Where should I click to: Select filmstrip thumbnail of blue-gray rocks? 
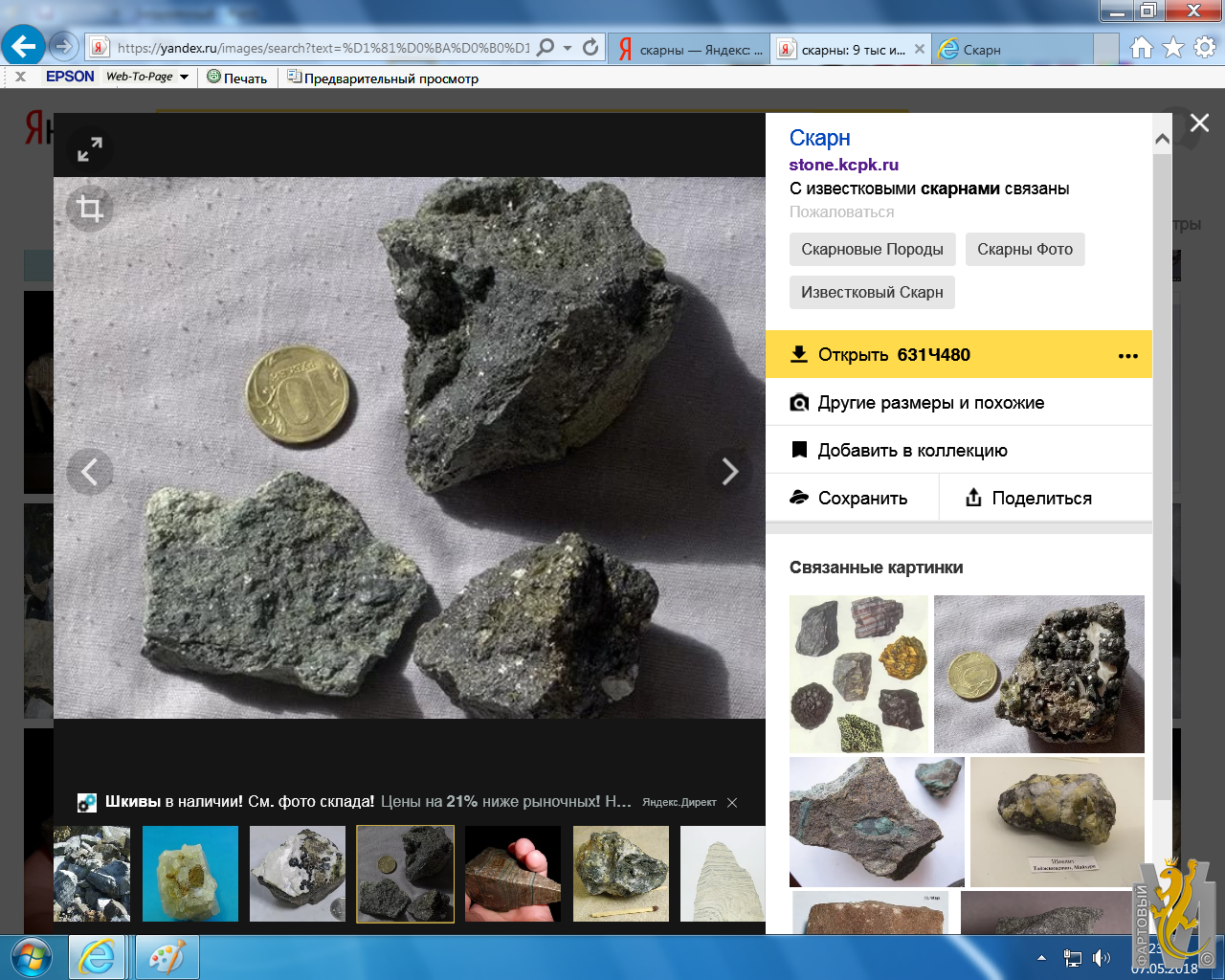tap(92, 874)
